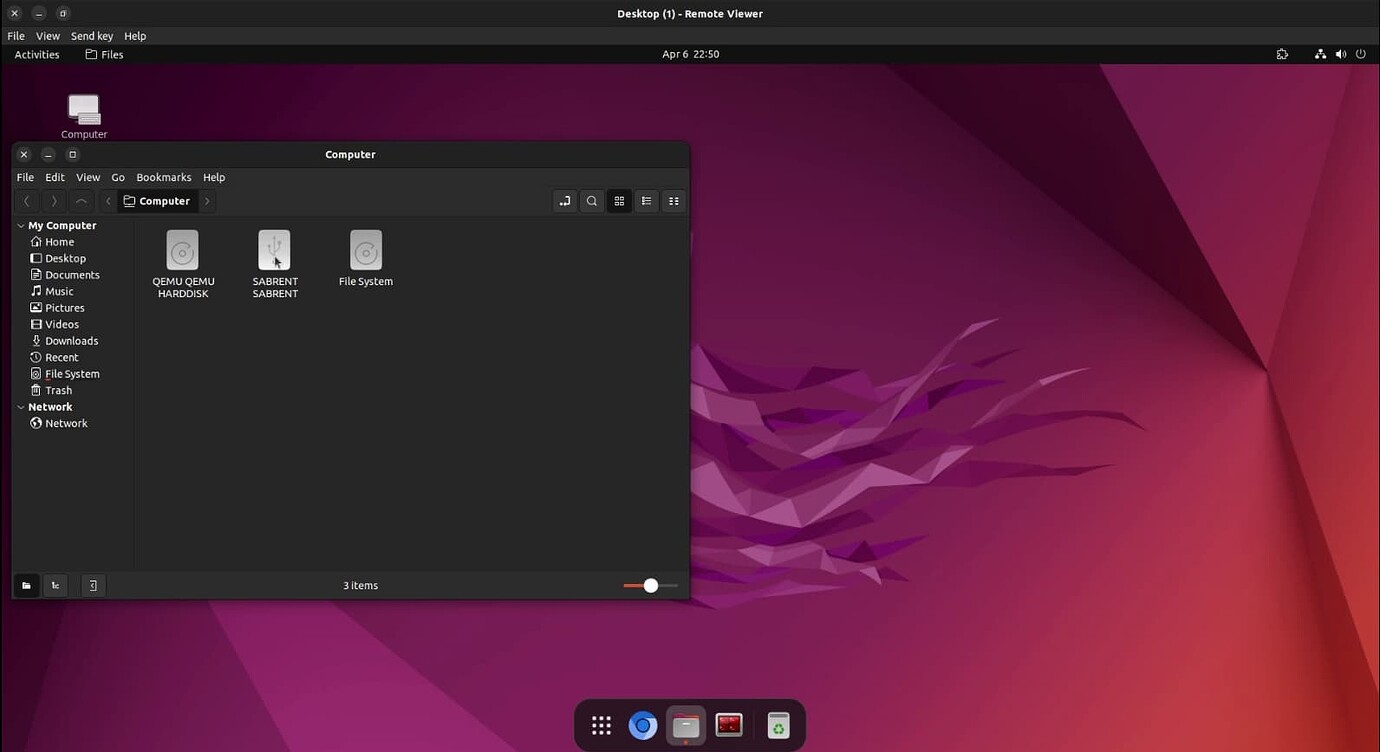Open the Go menu

tap(118, 177)
